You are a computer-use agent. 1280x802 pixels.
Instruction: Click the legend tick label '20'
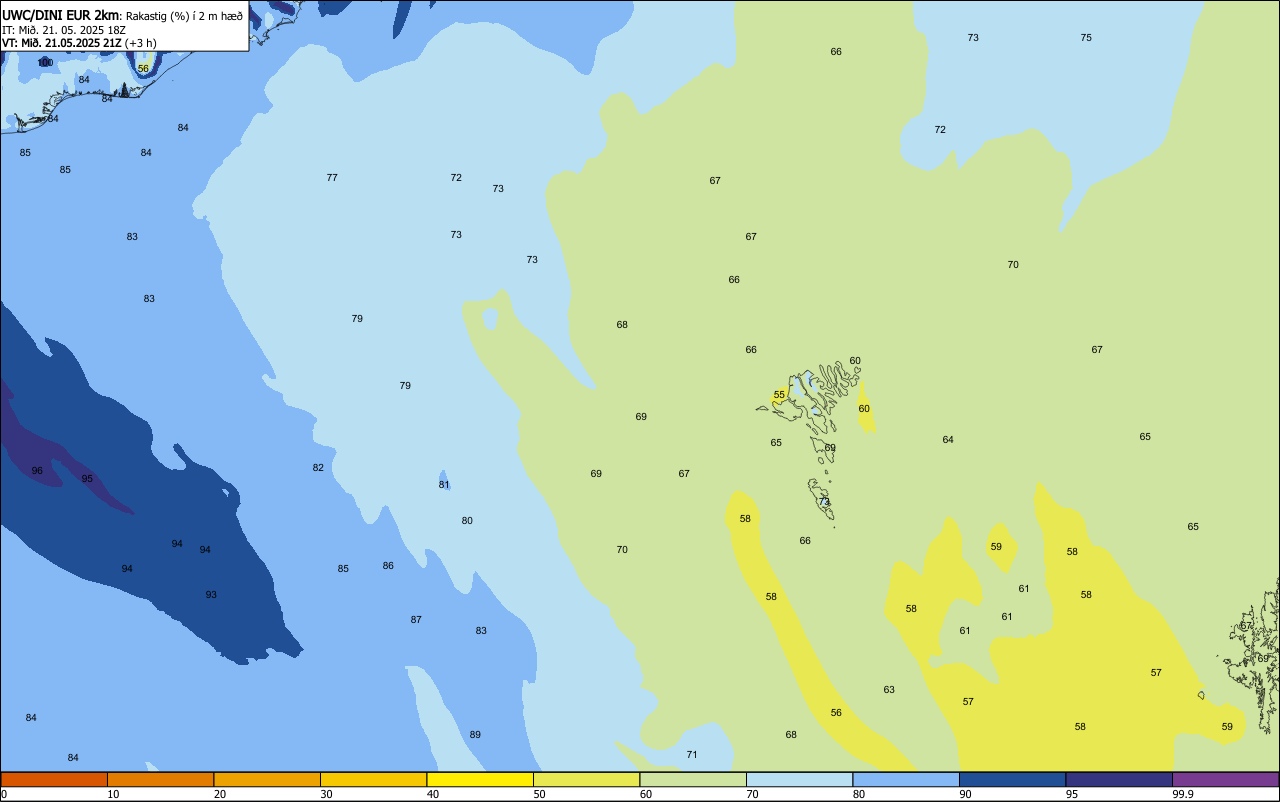220,794
